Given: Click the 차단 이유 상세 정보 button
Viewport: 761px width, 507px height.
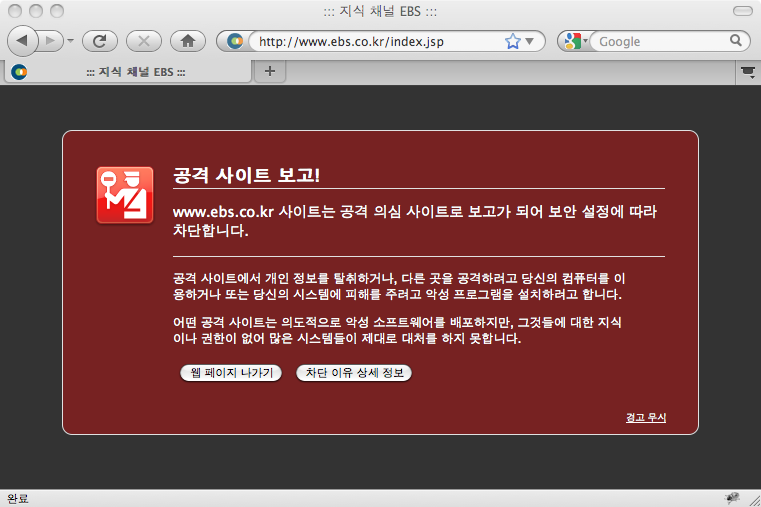Looking at the screenshot, I should 354,373.
